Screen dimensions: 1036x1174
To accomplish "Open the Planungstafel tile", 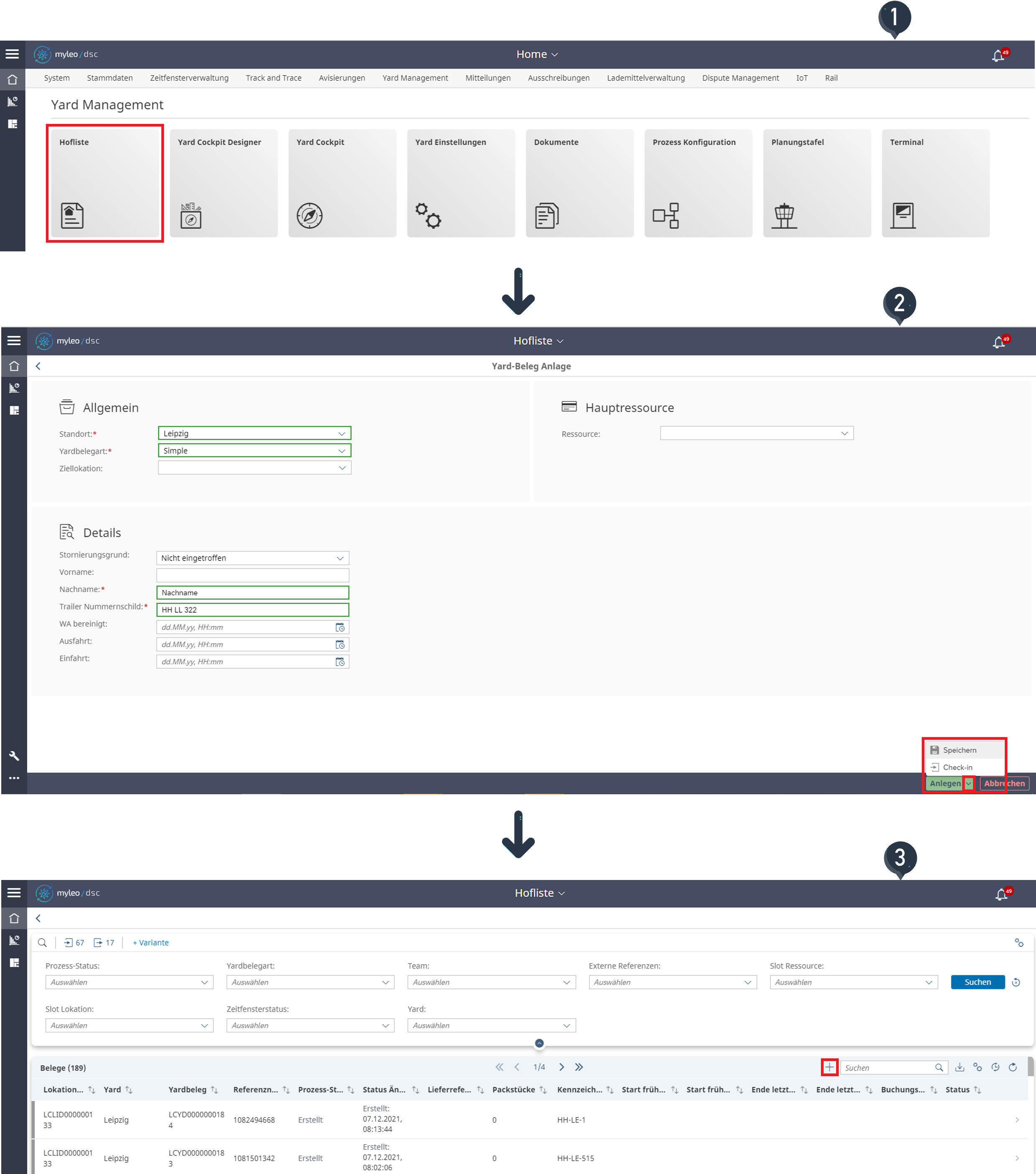I will (816, 183).
